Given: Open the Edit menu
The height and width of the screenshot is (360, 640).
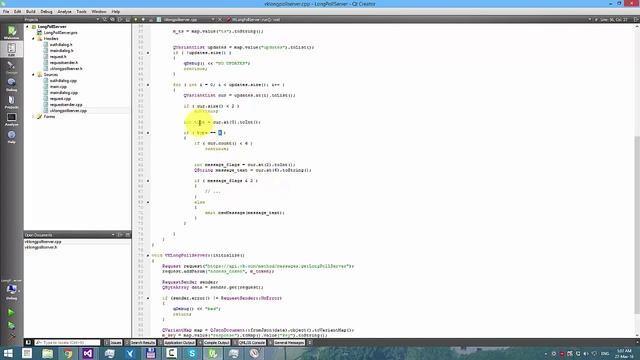Looking at the screenshot, I should tap(18, 12).
